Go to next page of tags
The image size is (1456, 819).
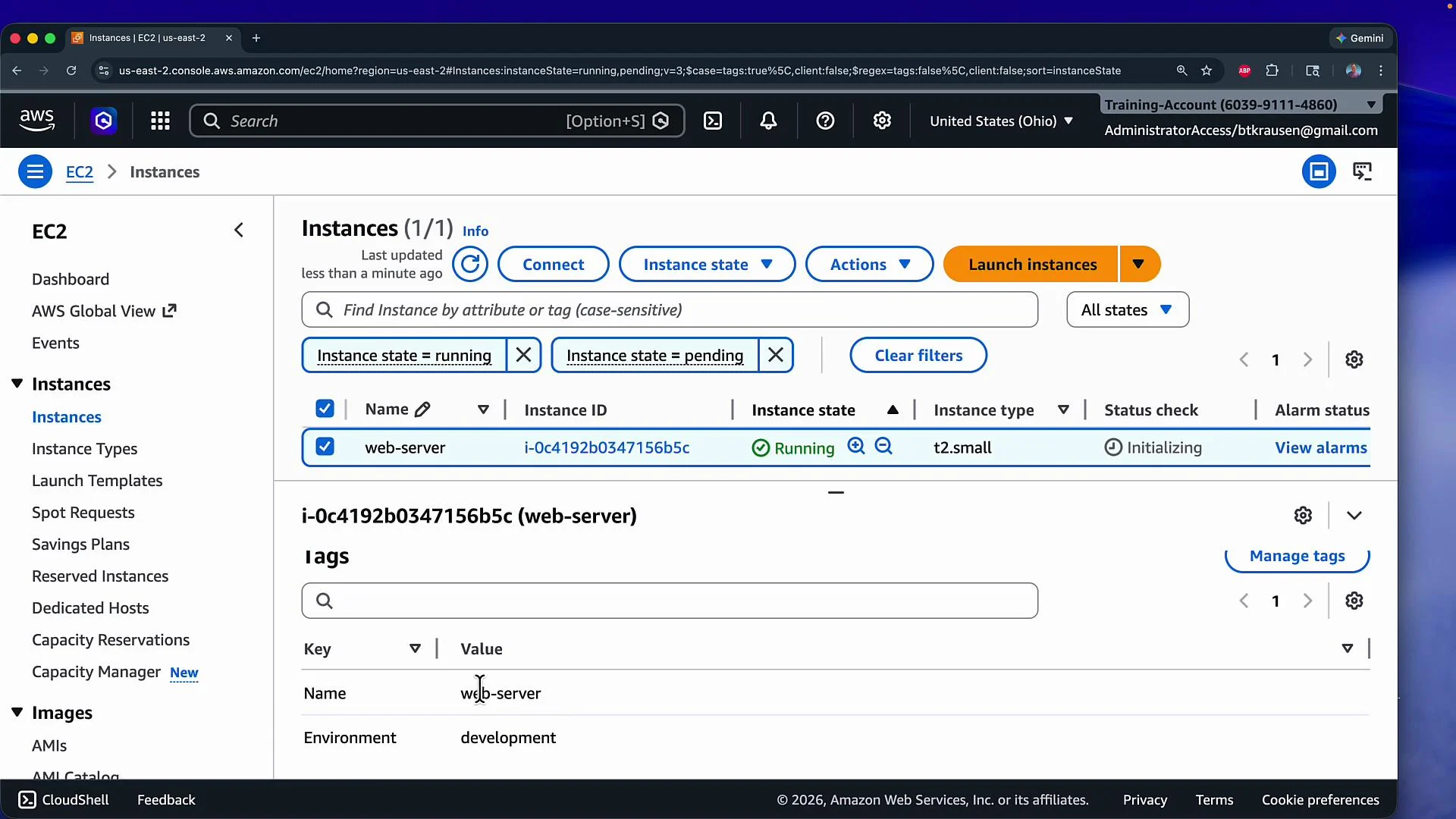(1307, 601)
